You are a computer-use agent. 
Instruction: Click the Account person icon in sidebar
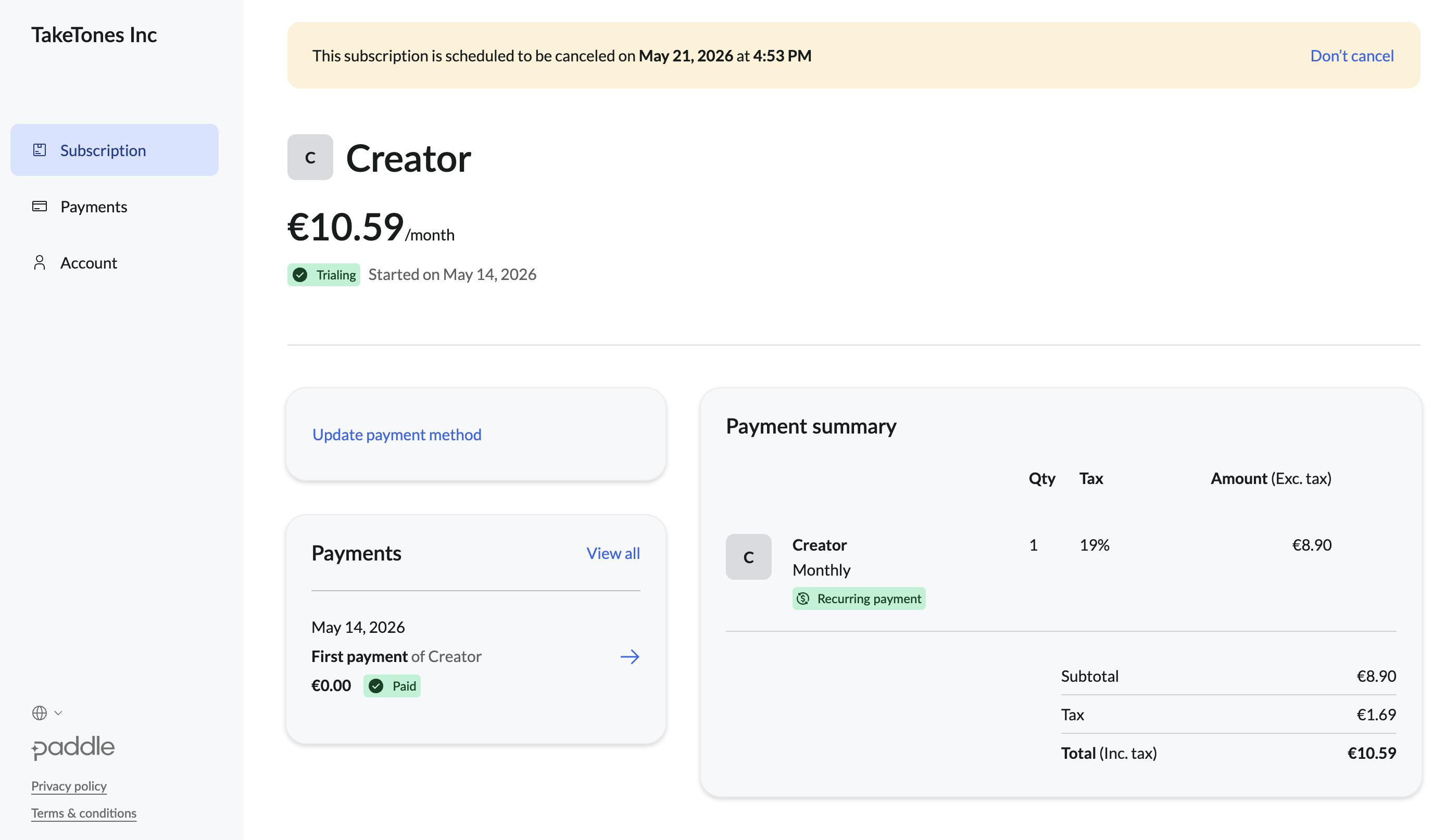pyautogui.click(x=39, y=263)
